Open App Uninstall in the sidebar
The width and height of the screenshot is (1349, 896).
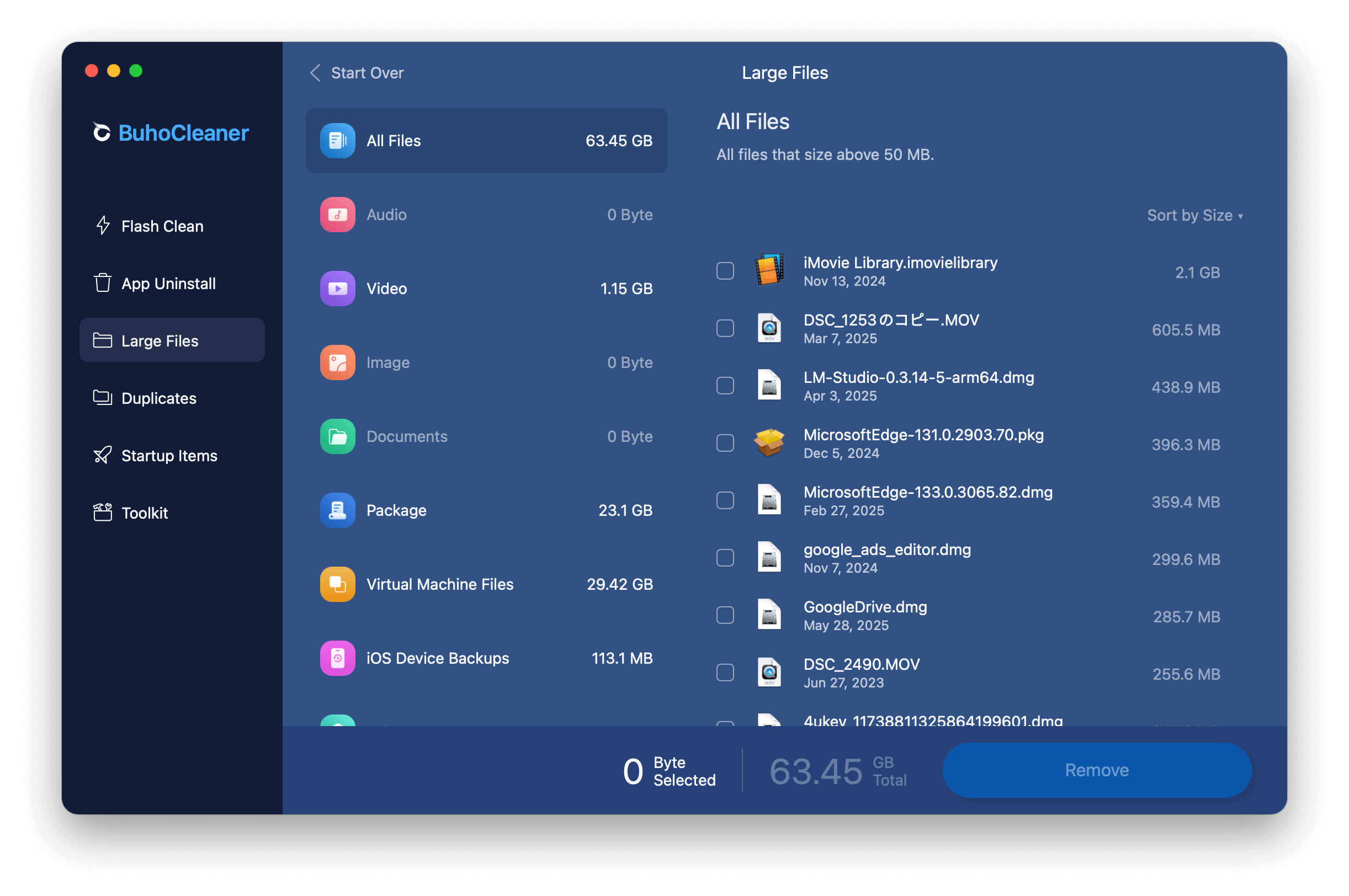pos(172,283)
